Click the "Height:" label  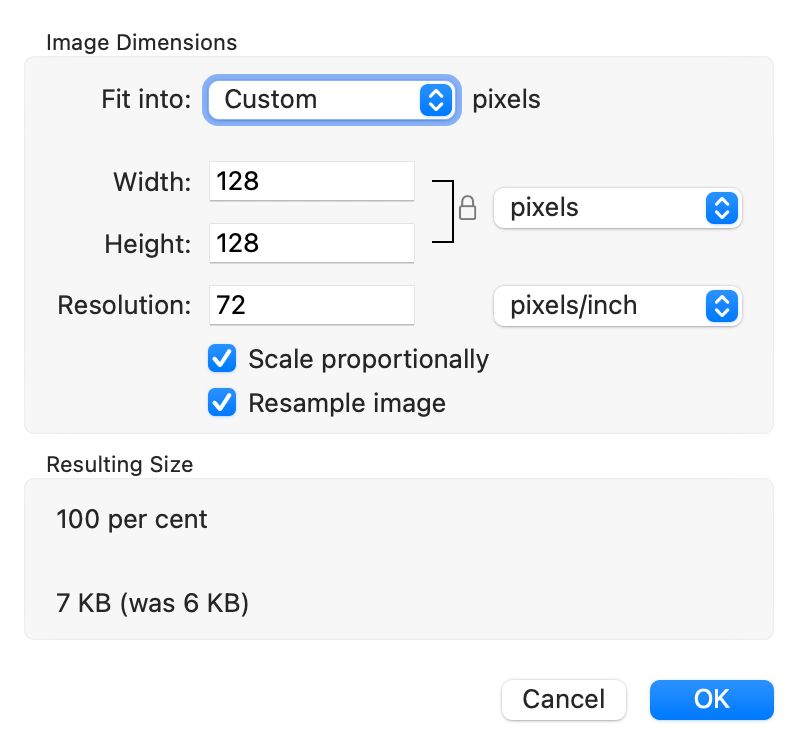pos(147,243)
